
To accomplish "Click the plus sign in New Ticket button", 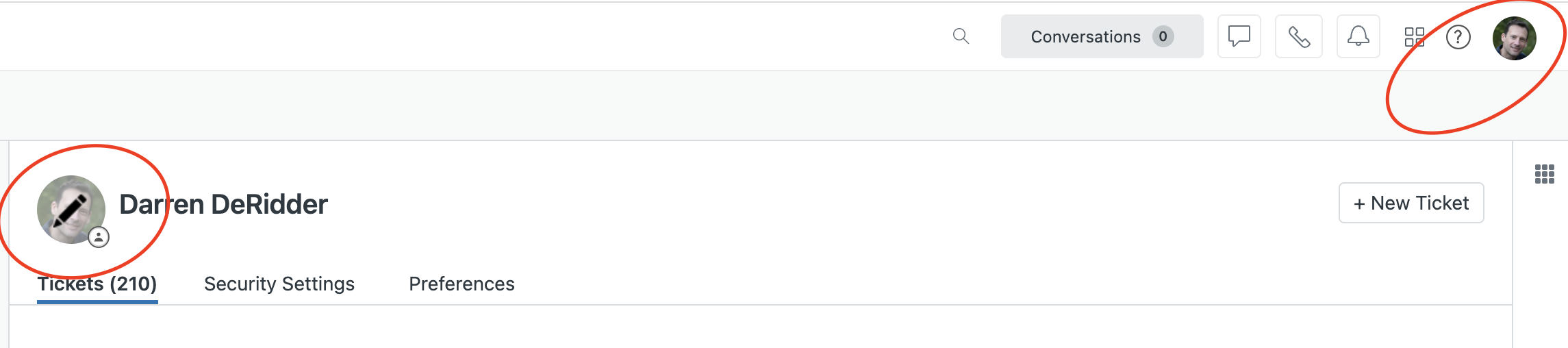I will tap(1359, 203).
